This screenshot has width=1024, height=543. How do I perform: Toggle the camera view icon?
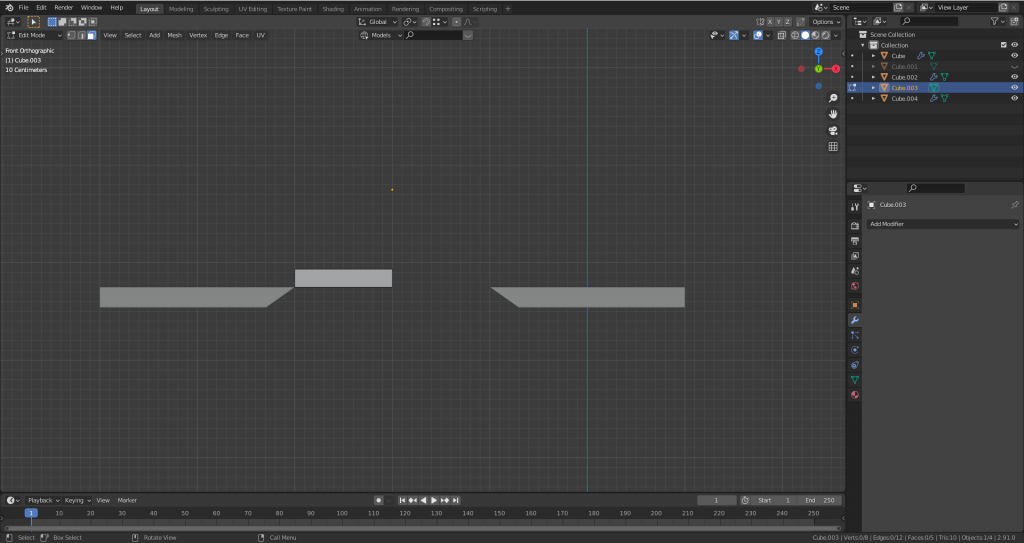coord(833,131)
